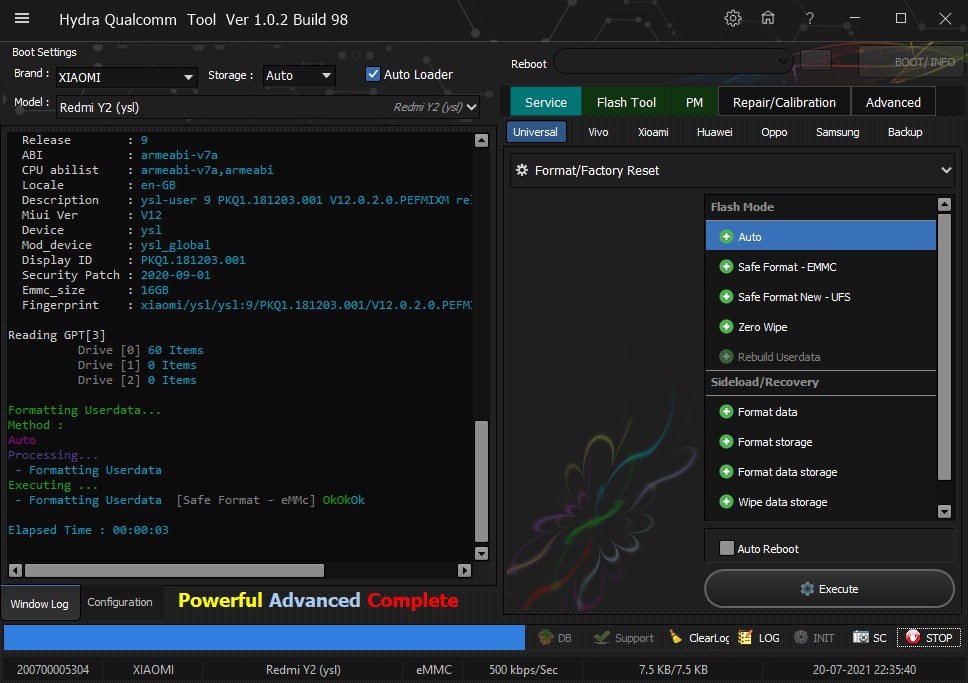
Task: Click flash mode list scrollbar thumb
Action: (x=944, y=346)
